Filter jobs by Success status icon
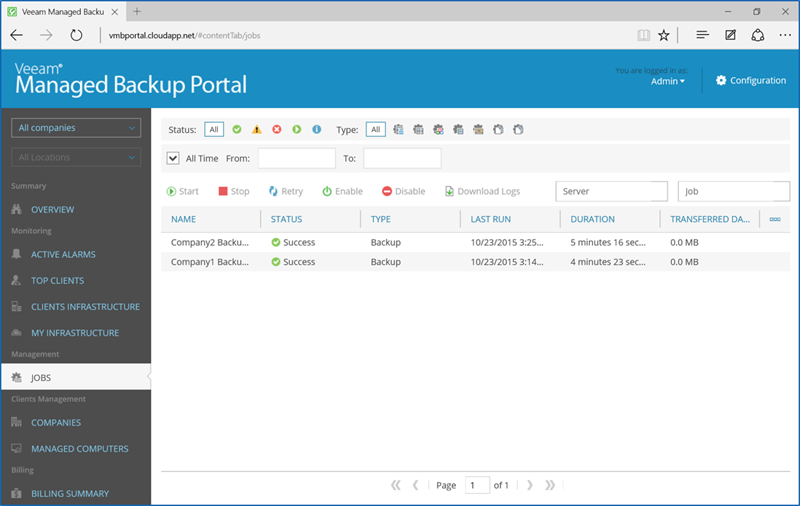The height and width of the screenshot is (506, 800). click(237, 130)
